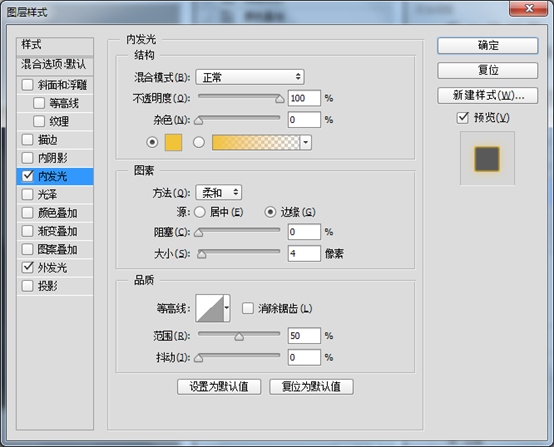Open 混合模式 dropdown showing 正常
The width and height of the screenshot is (554, 447).
coord(250,77)
